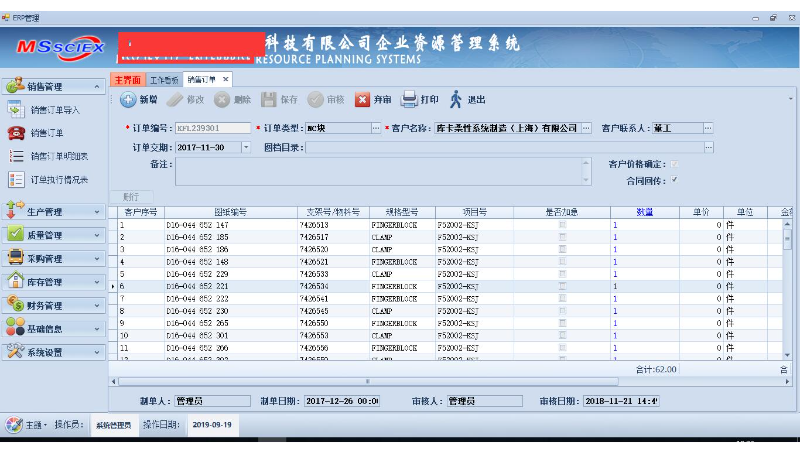Image resolution: width=800 pixels, height=453 pixels.
Task: Click the 采购管理 bus icon
Action: click(x=15, y=257)
